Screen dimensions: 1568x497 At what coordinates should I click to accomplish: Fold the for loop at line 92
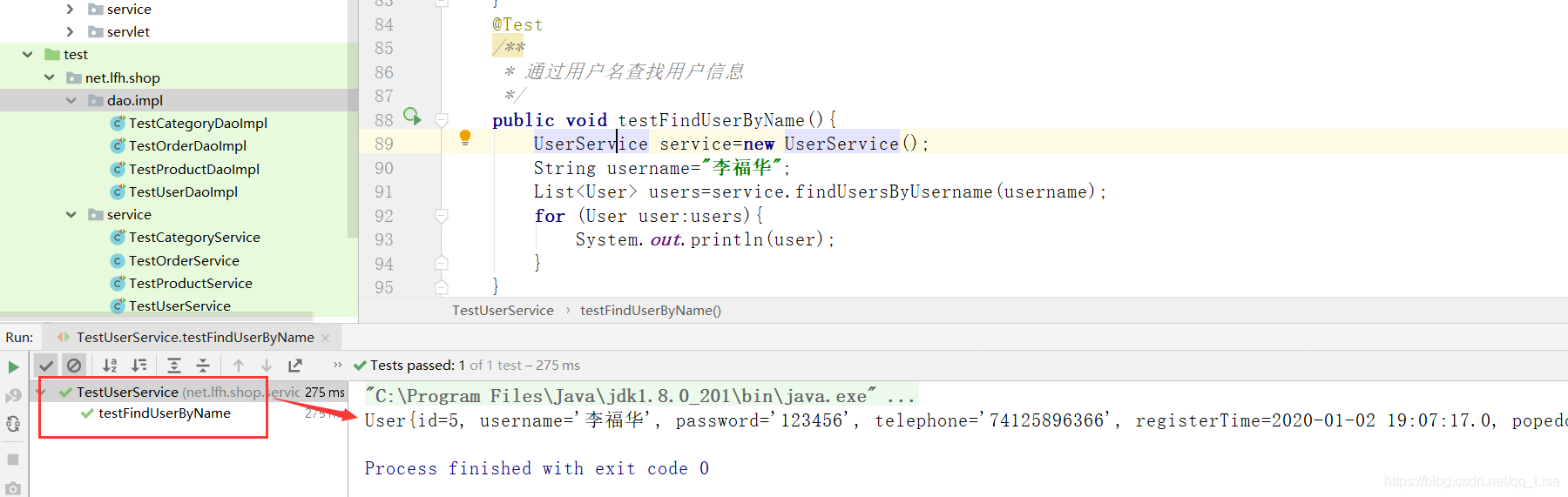[442, 215]
